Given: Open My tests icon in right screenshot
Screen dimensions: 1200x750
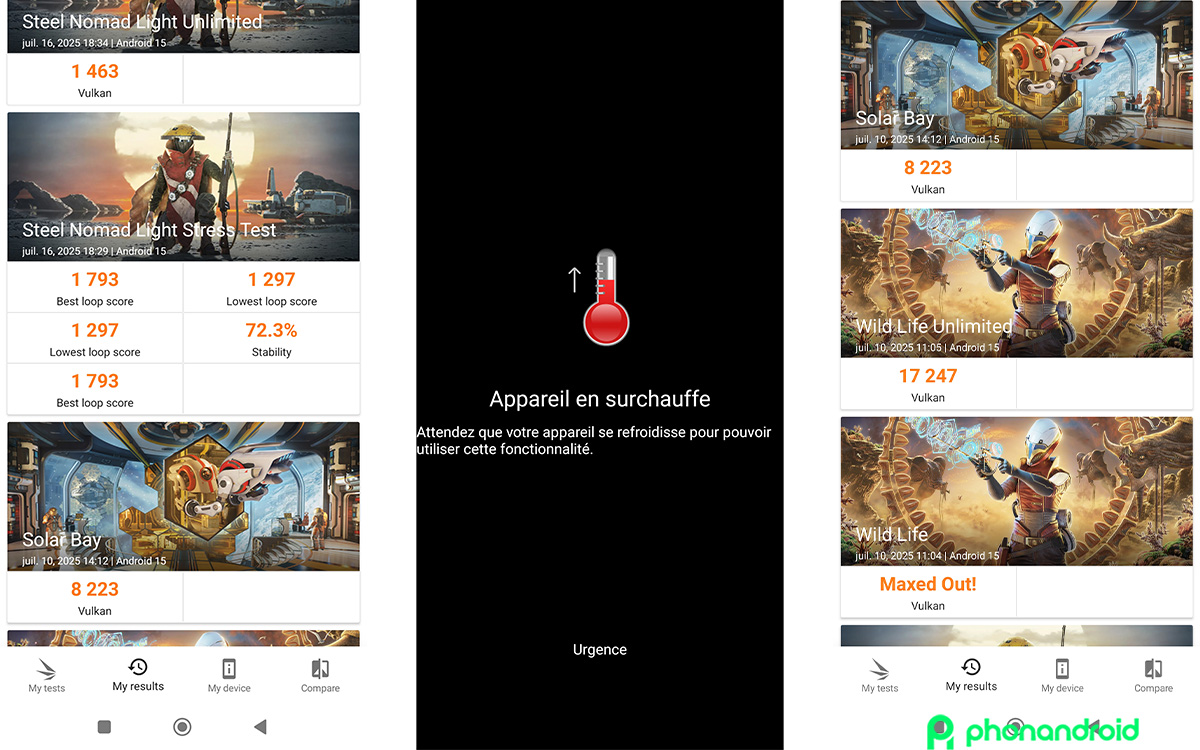Looking at the screenshot, I should pyautogui.click(x=880, y=669).
